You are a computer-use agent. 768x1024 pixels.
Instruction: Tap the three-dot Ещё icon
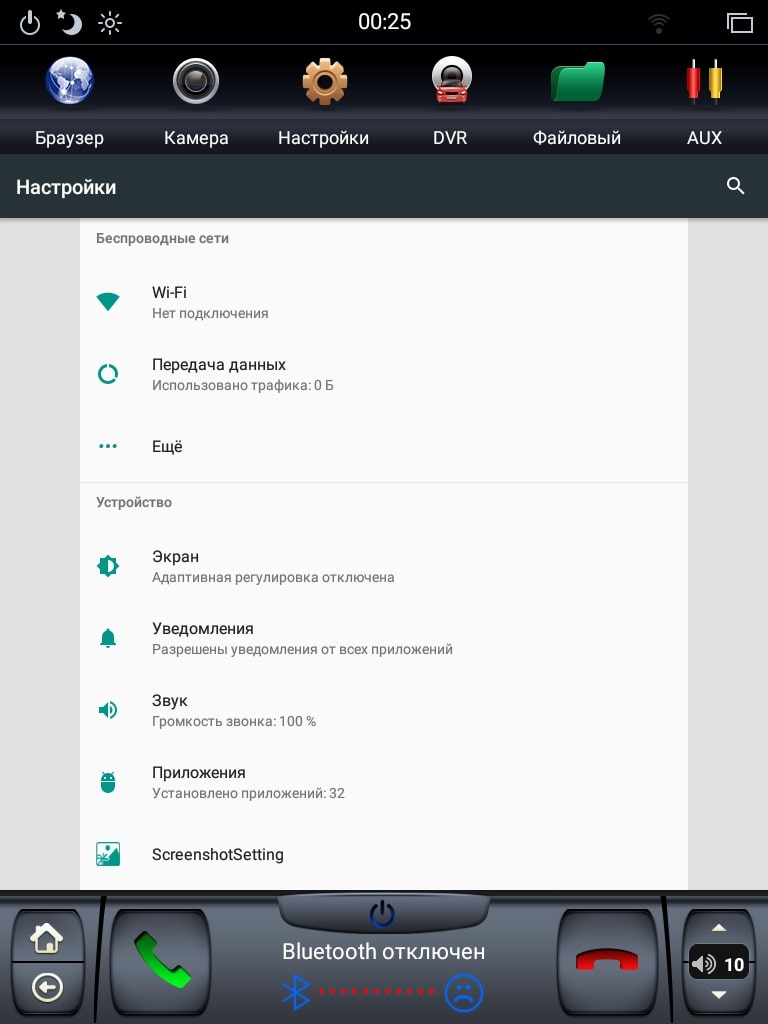click(x=108, y=446)
